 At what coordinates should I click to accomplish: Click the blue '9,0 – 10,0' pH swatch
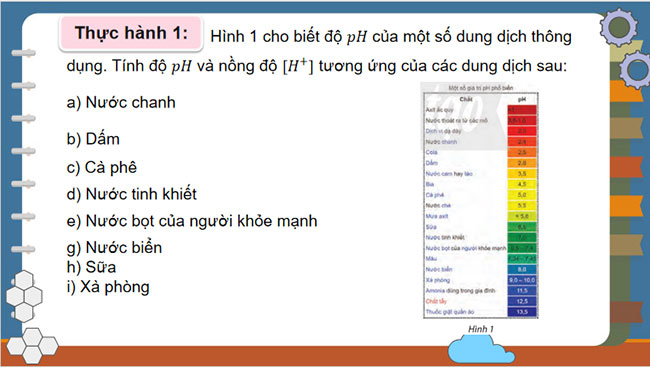tap(522, 280)
